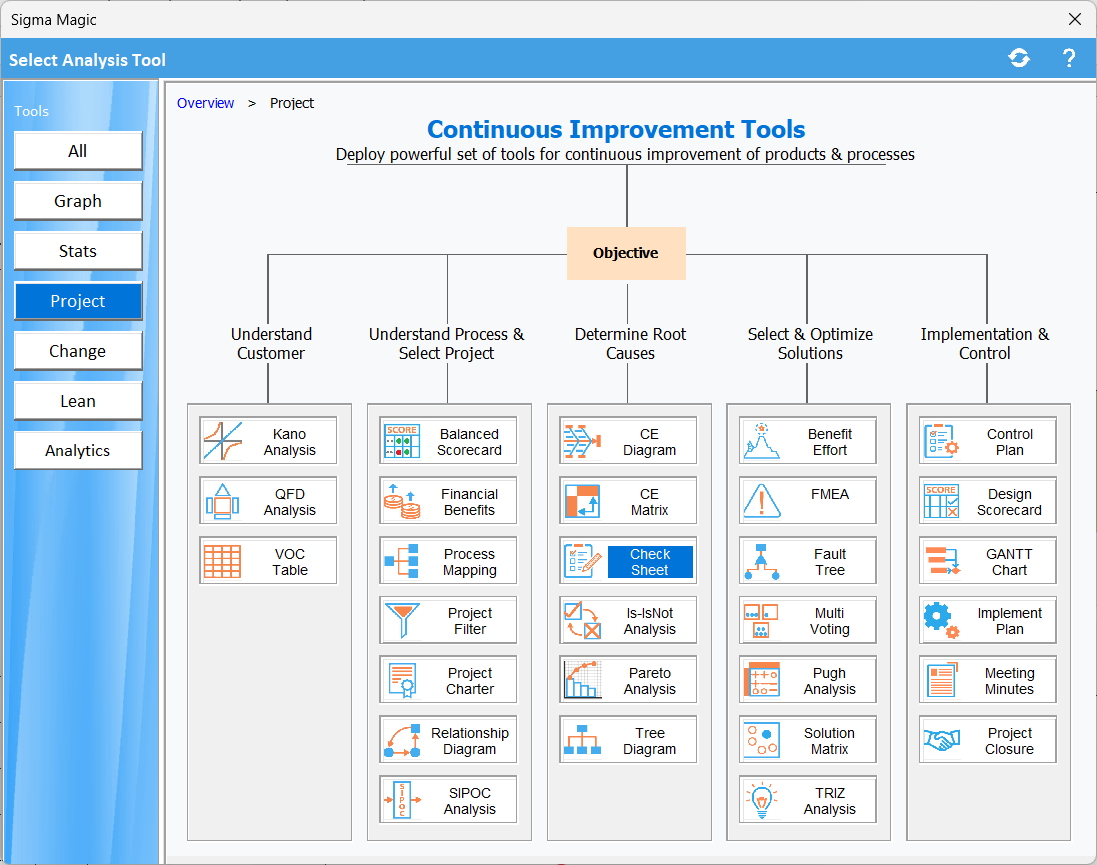Open the Project Closure handshake icon
The height and width of the screenshot is (865, 1097).
pos(941,740)
